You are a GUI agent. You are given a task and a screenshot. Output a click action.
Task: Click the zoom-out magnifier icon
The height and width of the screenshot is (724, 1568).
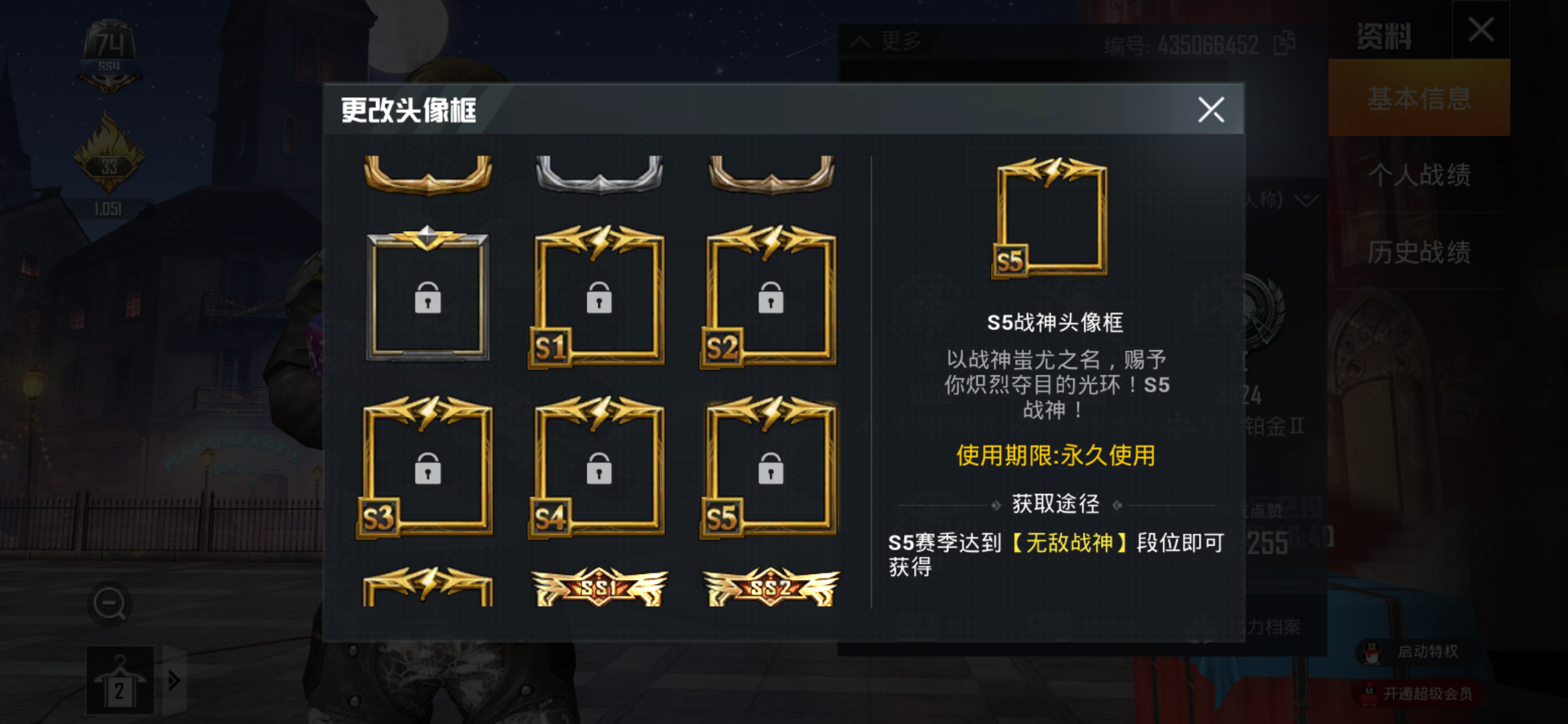point(109,604)
